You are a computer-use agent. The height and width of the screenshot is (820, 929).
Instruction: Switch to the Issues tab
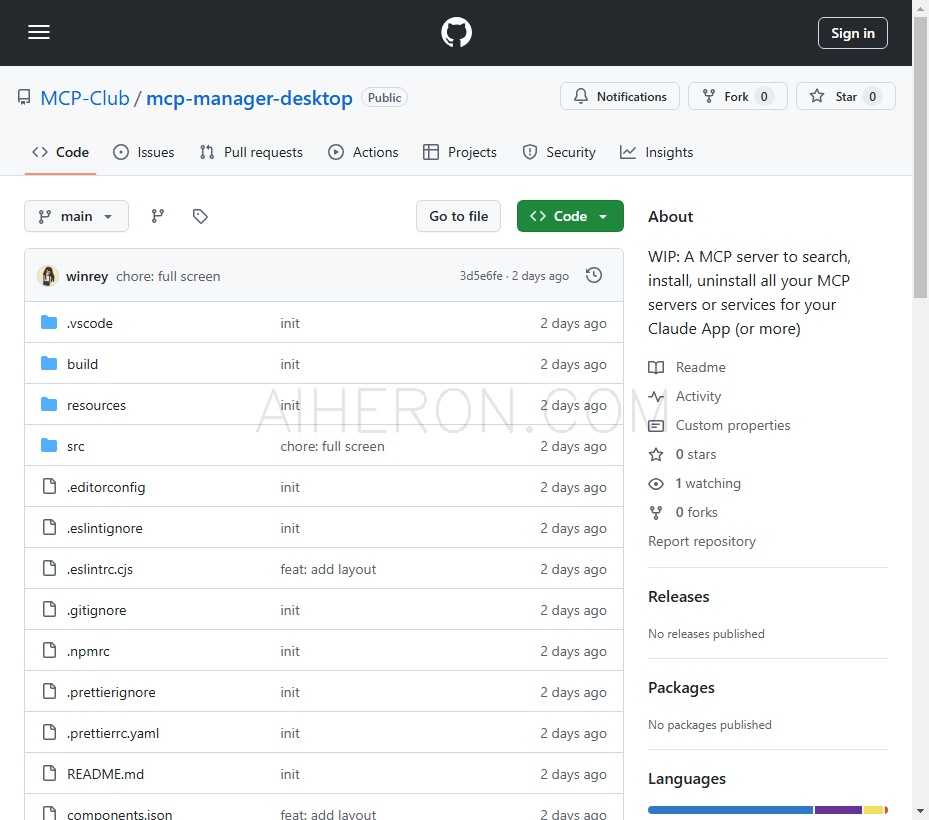pos(143,152)
